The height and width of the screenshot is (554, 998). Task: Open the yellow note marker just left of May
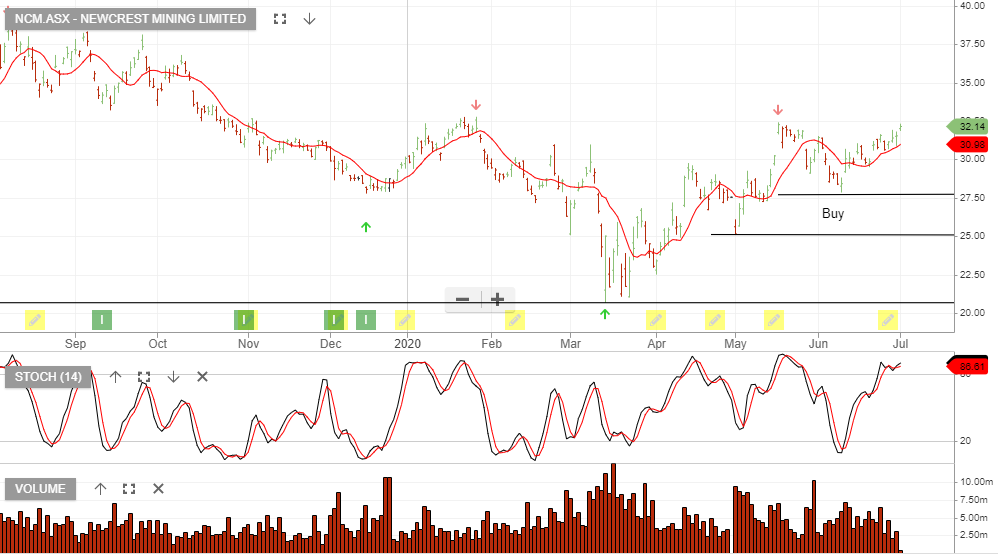(x=715, y=320)
